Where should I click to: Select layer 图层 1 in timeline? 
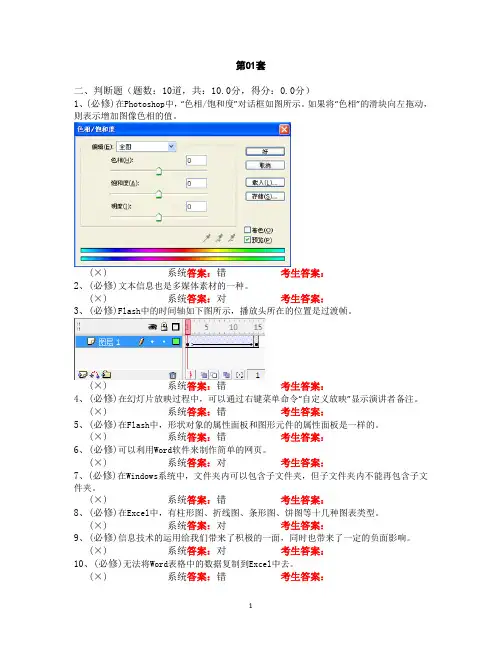(129, 341)
